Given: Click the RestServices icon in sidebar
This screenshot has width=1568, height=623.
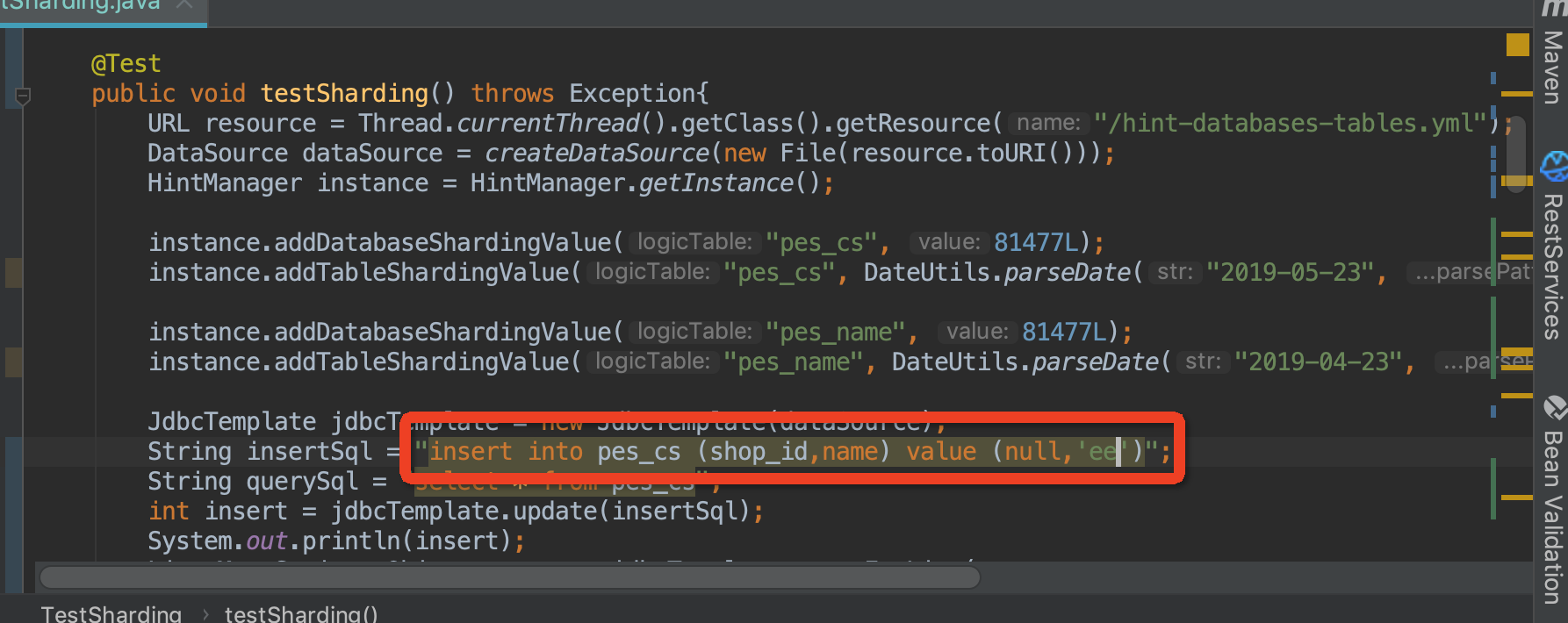Looking at the screenshot, I should (1554, 165).
